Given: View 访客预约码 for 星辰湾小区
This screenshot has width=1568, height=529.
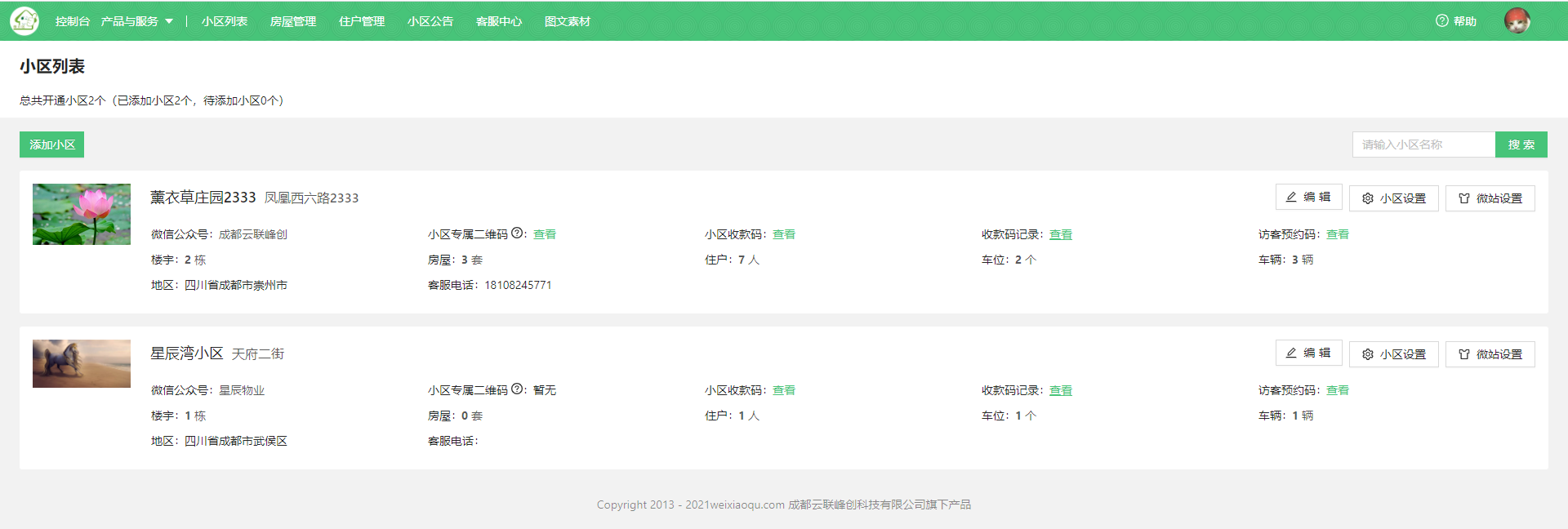Looking at the screenshot, I should [x=1338, y=390].
